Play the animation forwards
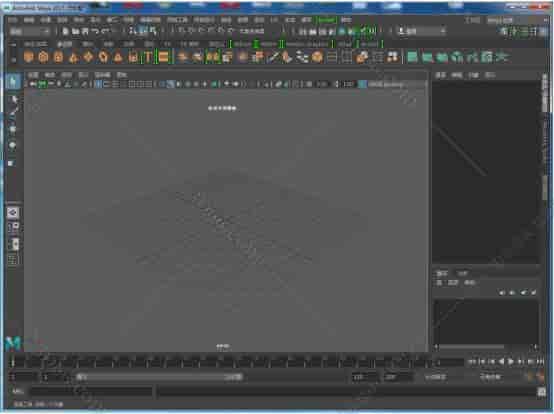Image resolution: width=554 pixels, height=414 pixels. tap(511, 361)
